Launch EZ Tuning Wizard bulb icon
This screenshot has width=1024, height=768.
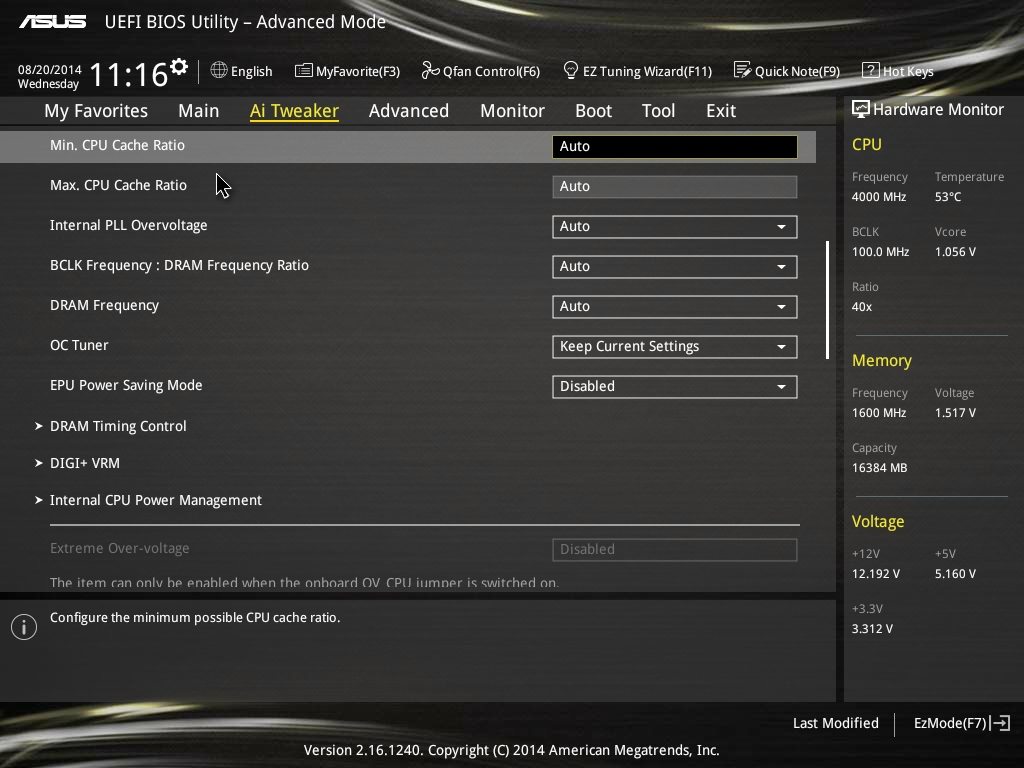coord(570,70)
